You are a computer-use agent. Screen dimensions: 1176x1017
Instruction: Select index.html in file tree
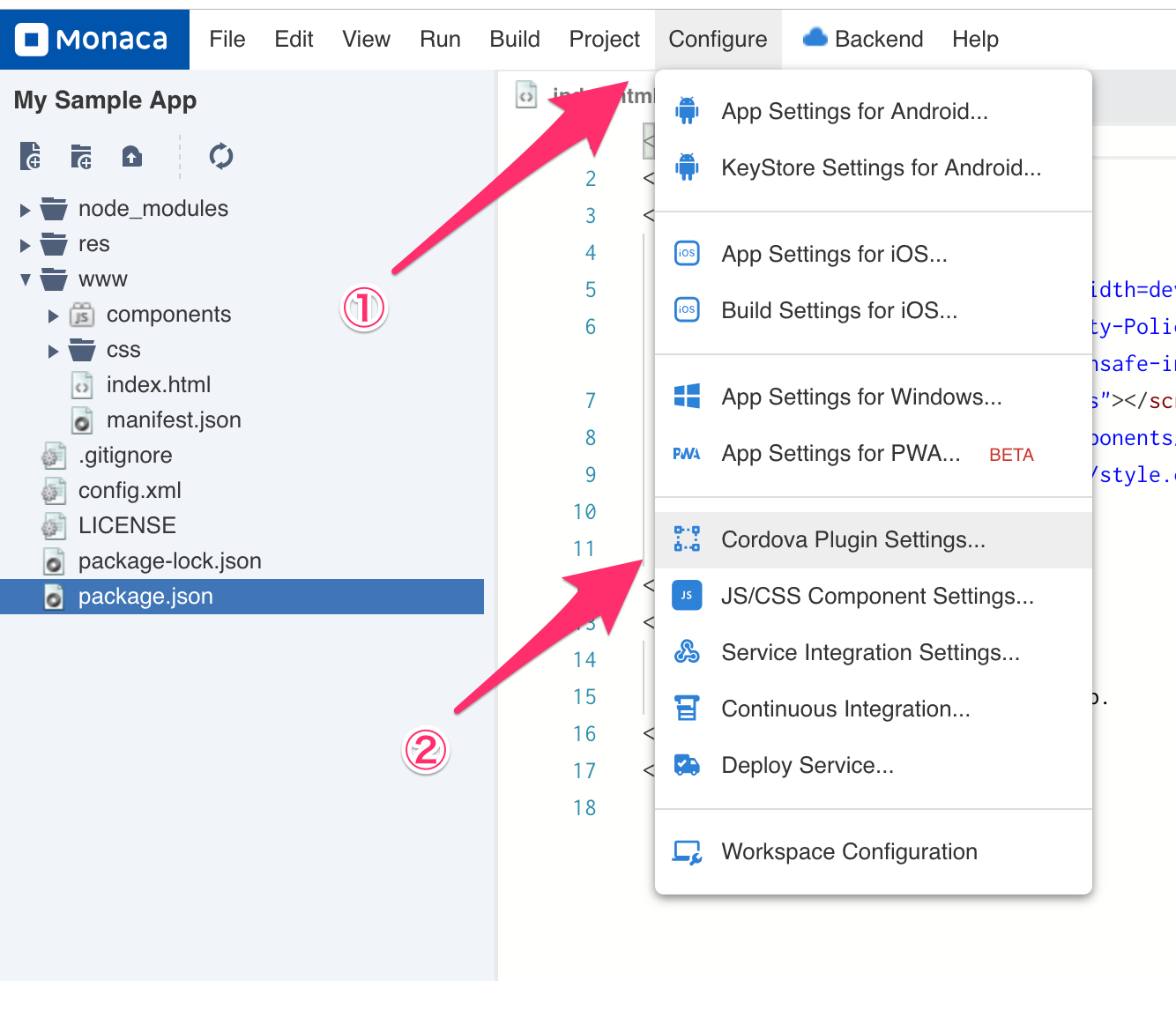(x=159, y=385)
